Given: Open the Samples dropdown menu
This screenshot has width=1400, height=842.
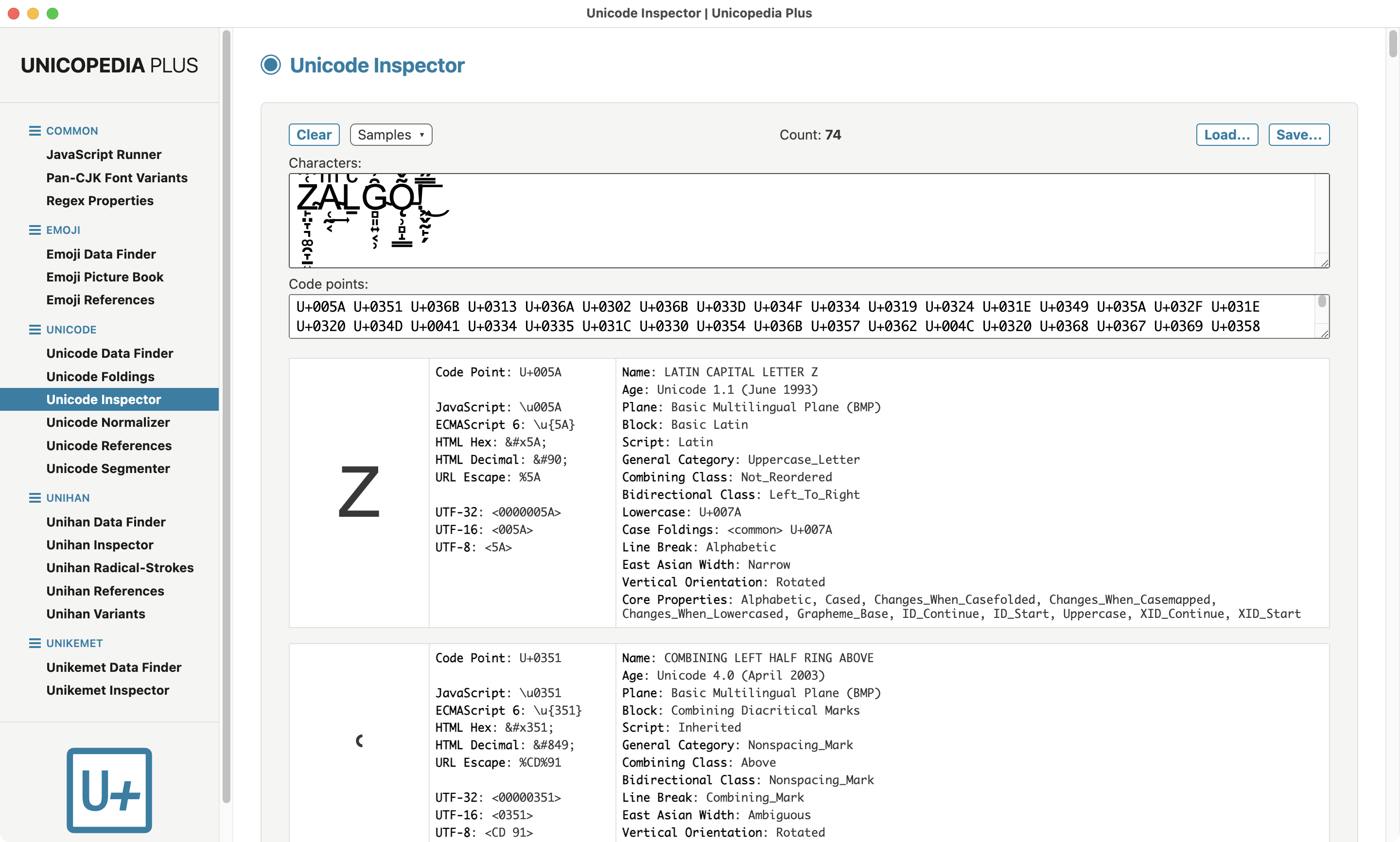Looking at the screenshot, I should [391, 135].
